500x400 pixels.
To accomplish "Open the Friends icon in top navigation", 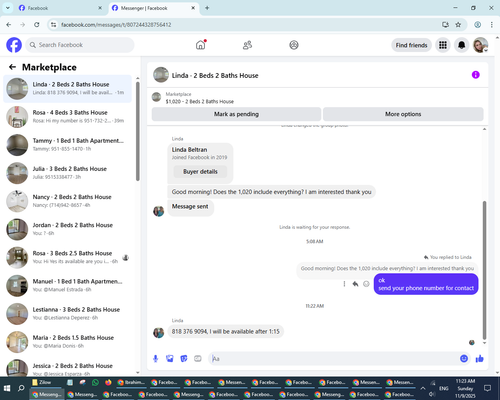I will [247, 45].
